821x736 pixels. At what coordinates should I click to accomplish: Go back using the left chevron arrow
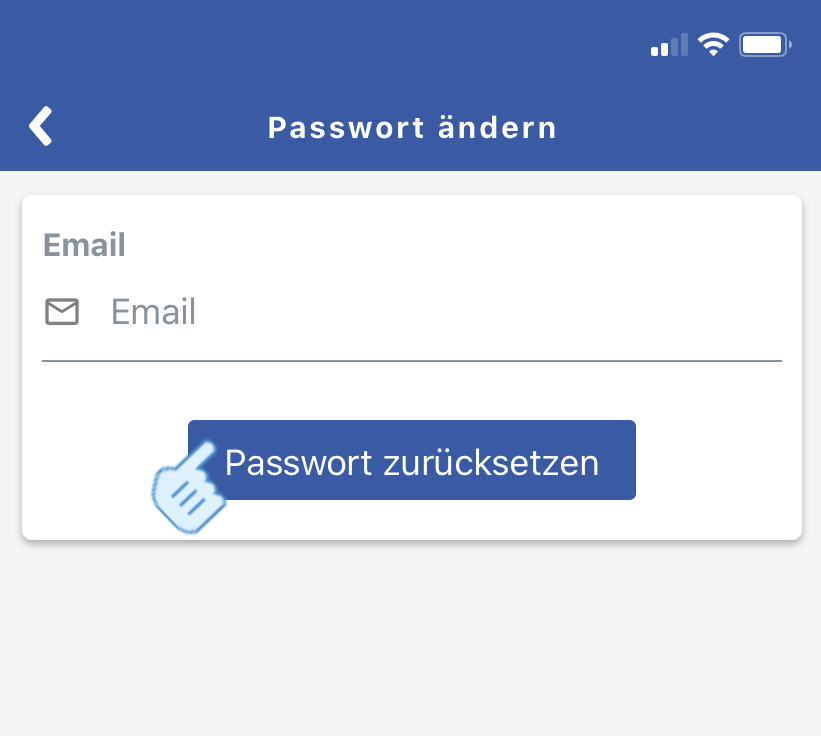(40, 127)
